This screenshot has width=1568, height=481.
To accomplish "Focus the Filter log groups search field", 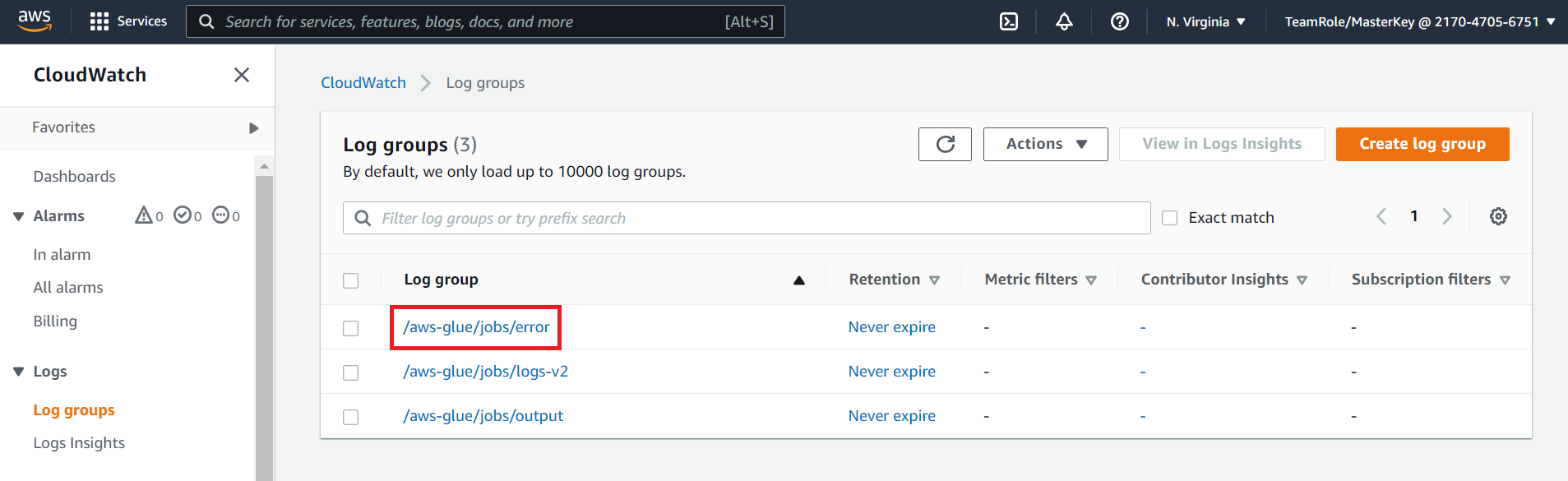I will pyautogui.click(x=747, y=218).
